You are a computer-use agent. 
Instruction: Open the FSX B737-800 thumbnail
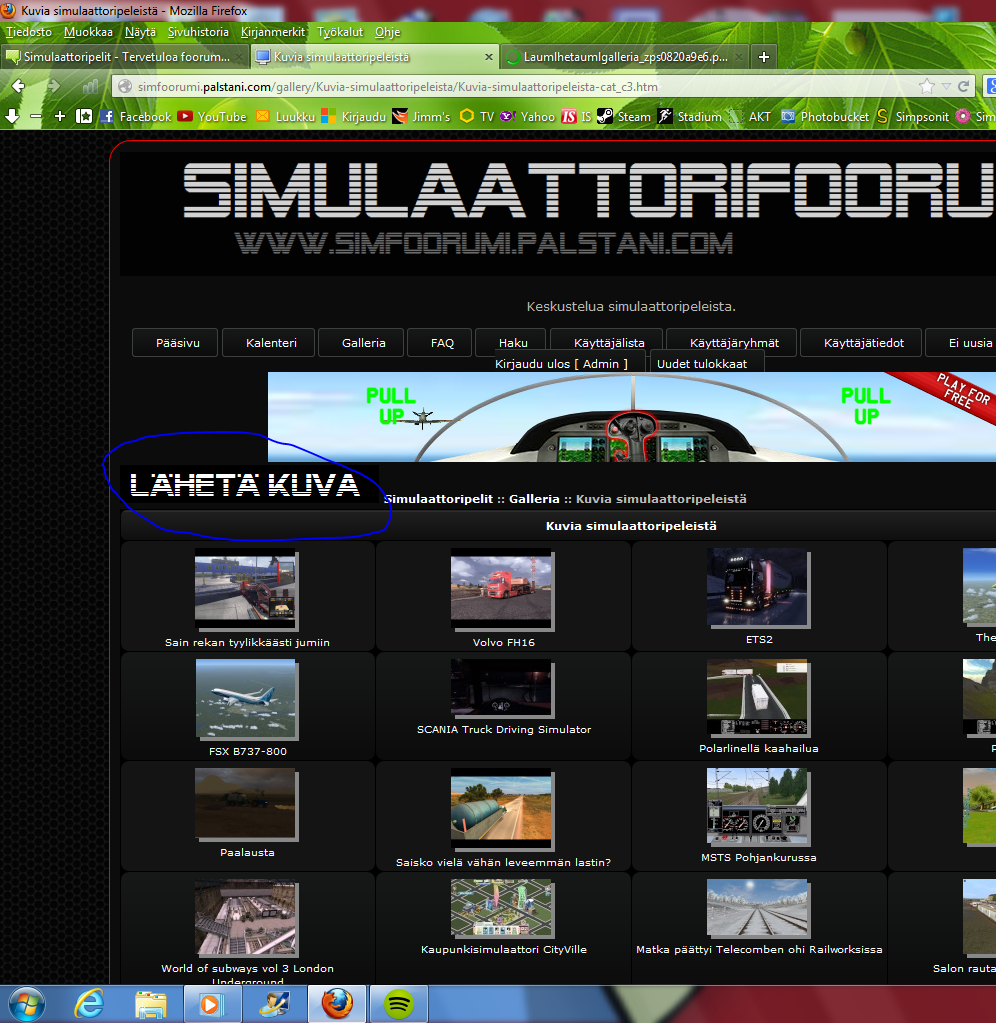pyautogui.click(x=247, y=699)
